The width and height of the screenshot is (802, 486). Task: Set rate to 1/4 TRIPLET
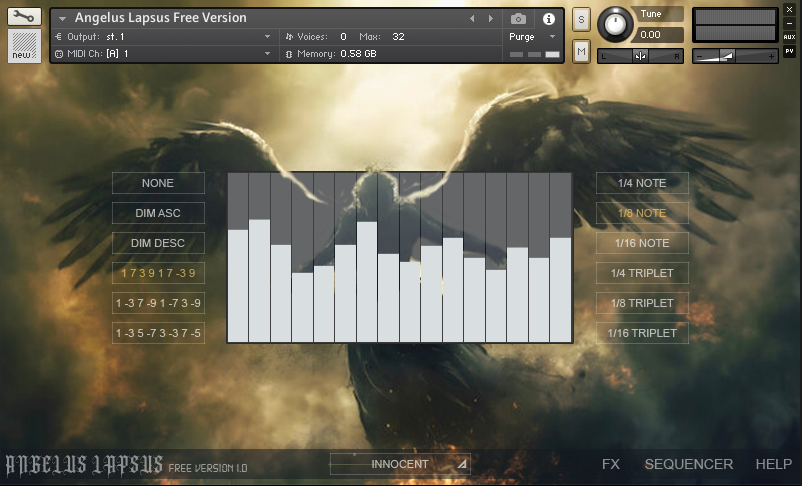point(642,273)
